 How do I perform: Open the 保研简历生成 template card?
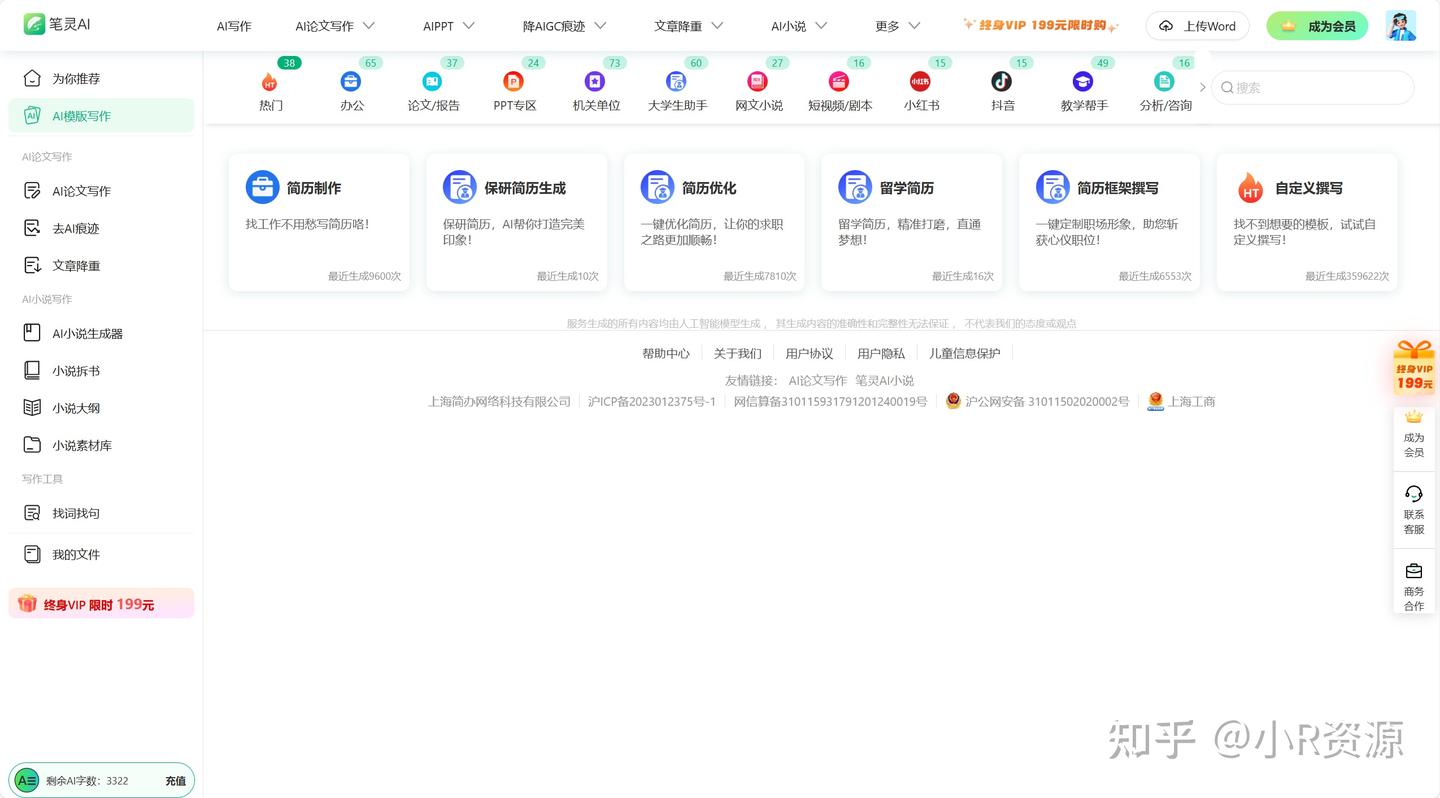[x=516, y=222]
